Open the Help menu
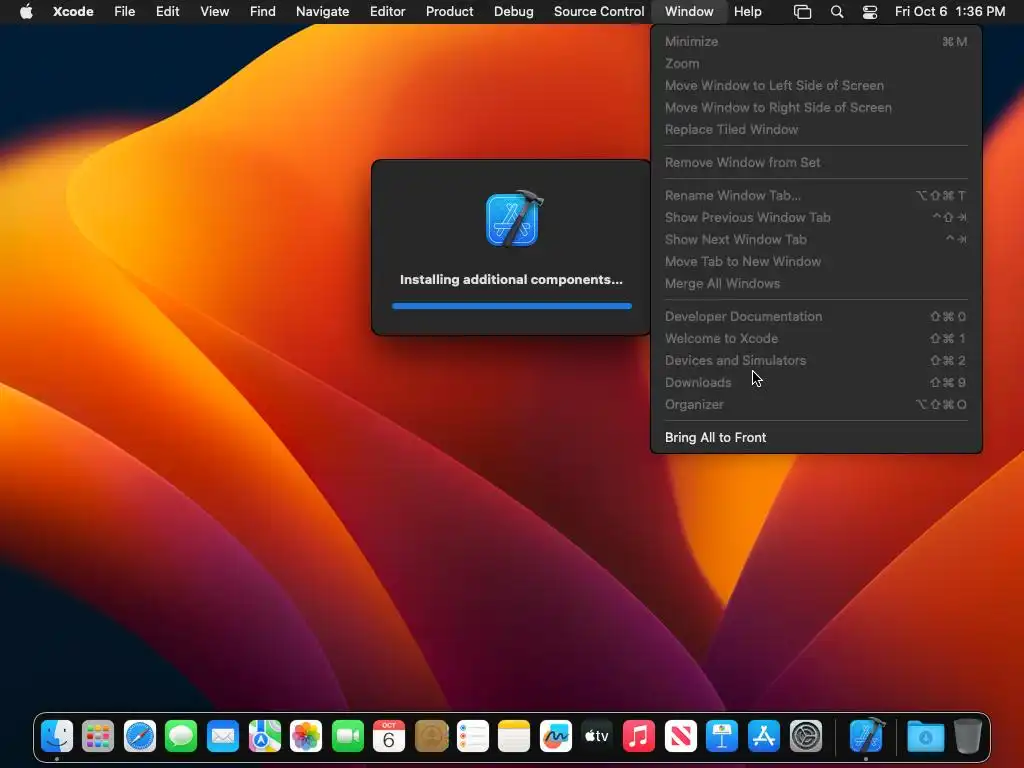This screenshot has height=768, width=1024. [x=748, y=11]
